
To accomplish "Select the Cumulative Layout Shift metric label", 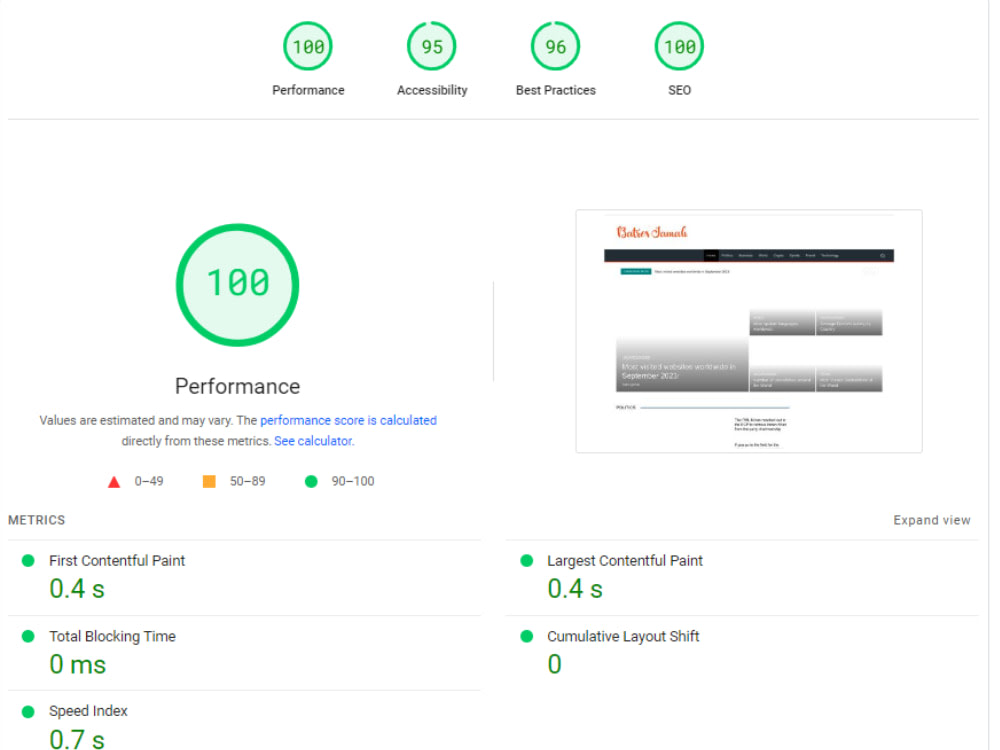I will click(623, 636).
